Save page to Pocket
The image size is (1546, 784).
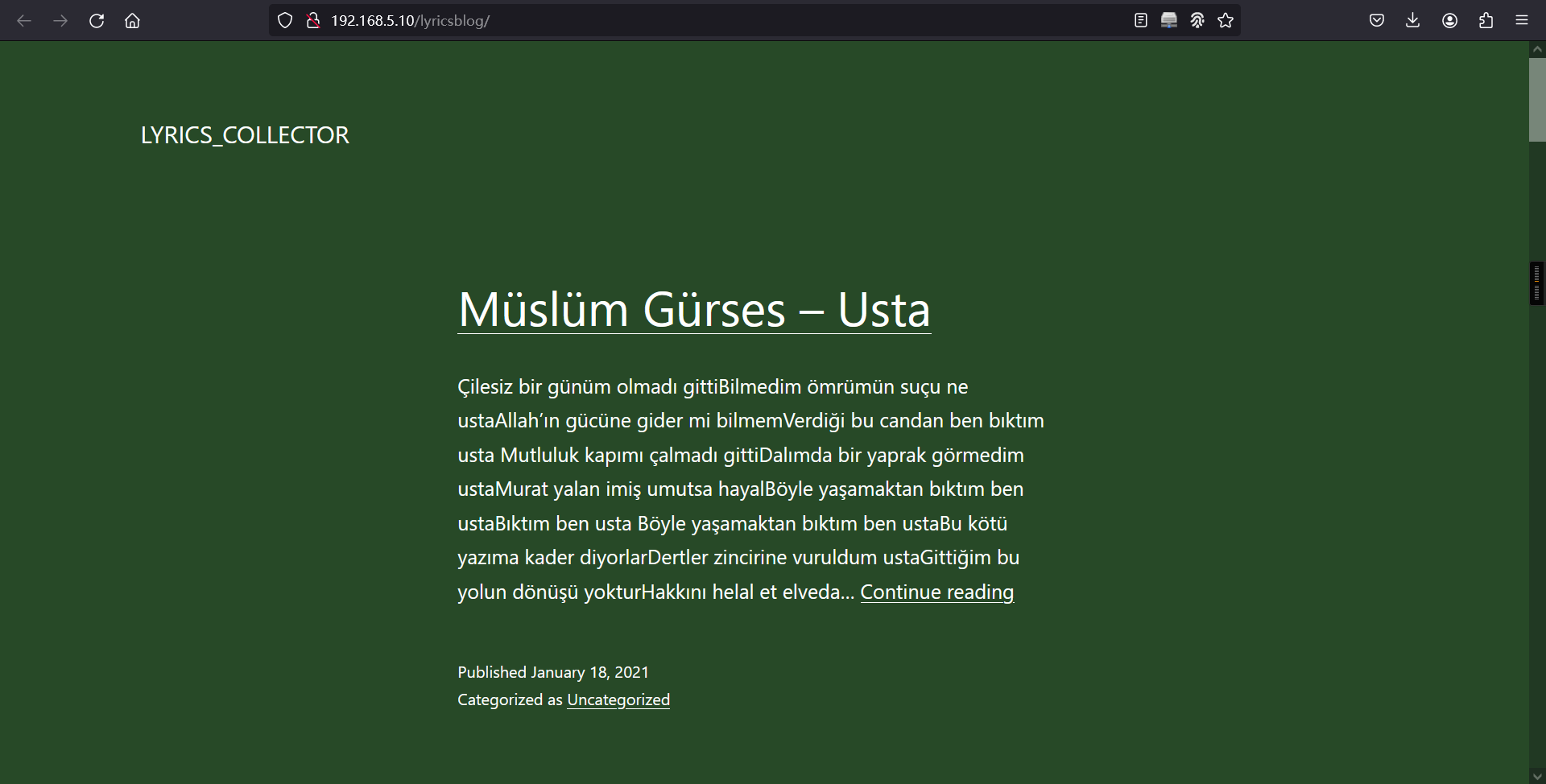click(1377, 21)
